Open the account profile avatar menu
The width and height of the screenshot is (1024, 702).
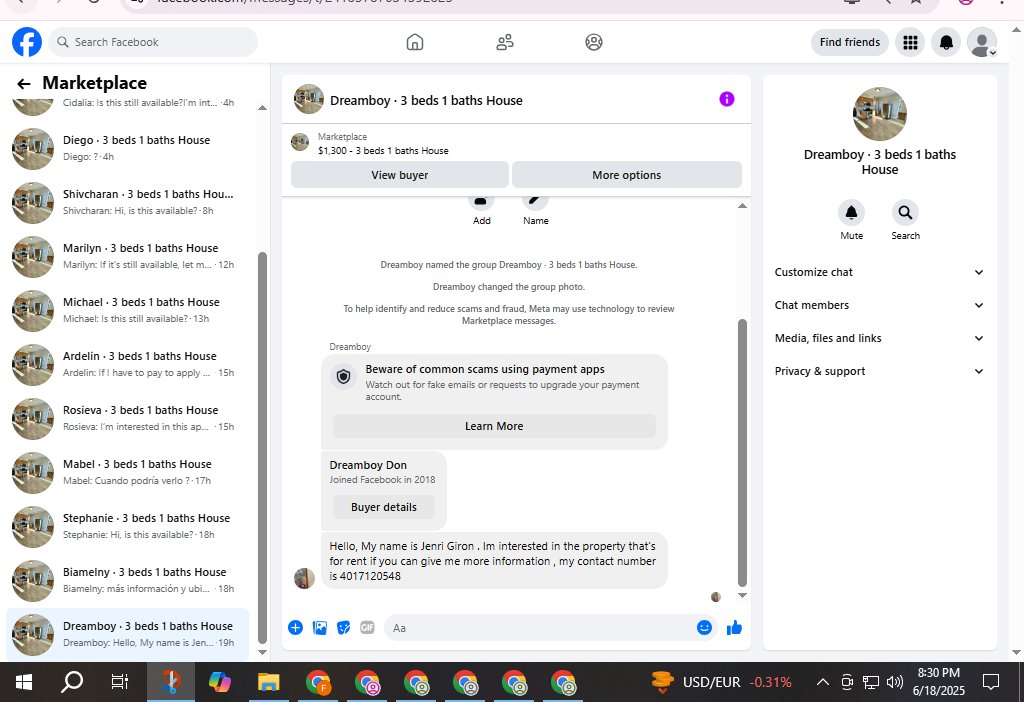(982, 42)
